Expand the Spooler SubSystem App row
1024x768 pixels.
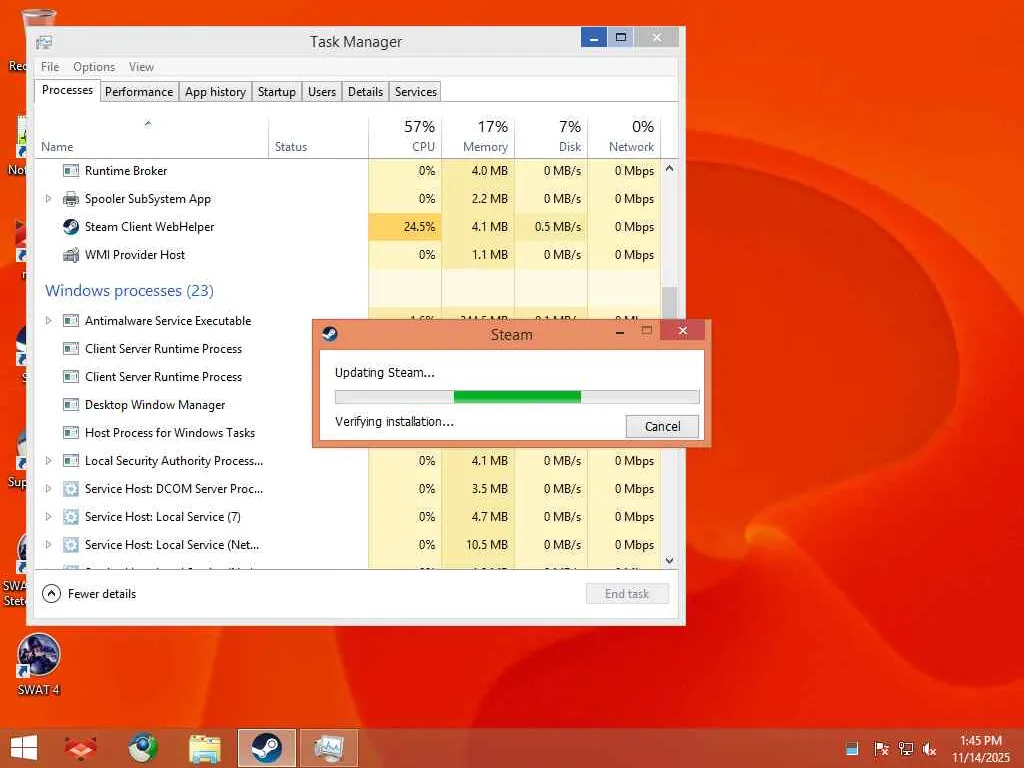click(x=48, y=199)
